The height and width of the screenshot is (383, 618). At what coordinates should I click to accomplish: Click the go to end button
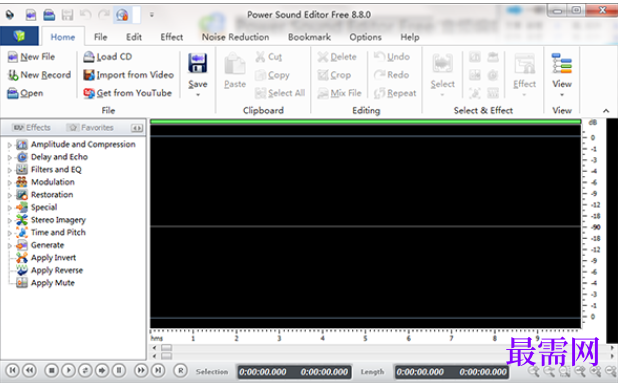[x=158, y=370]
